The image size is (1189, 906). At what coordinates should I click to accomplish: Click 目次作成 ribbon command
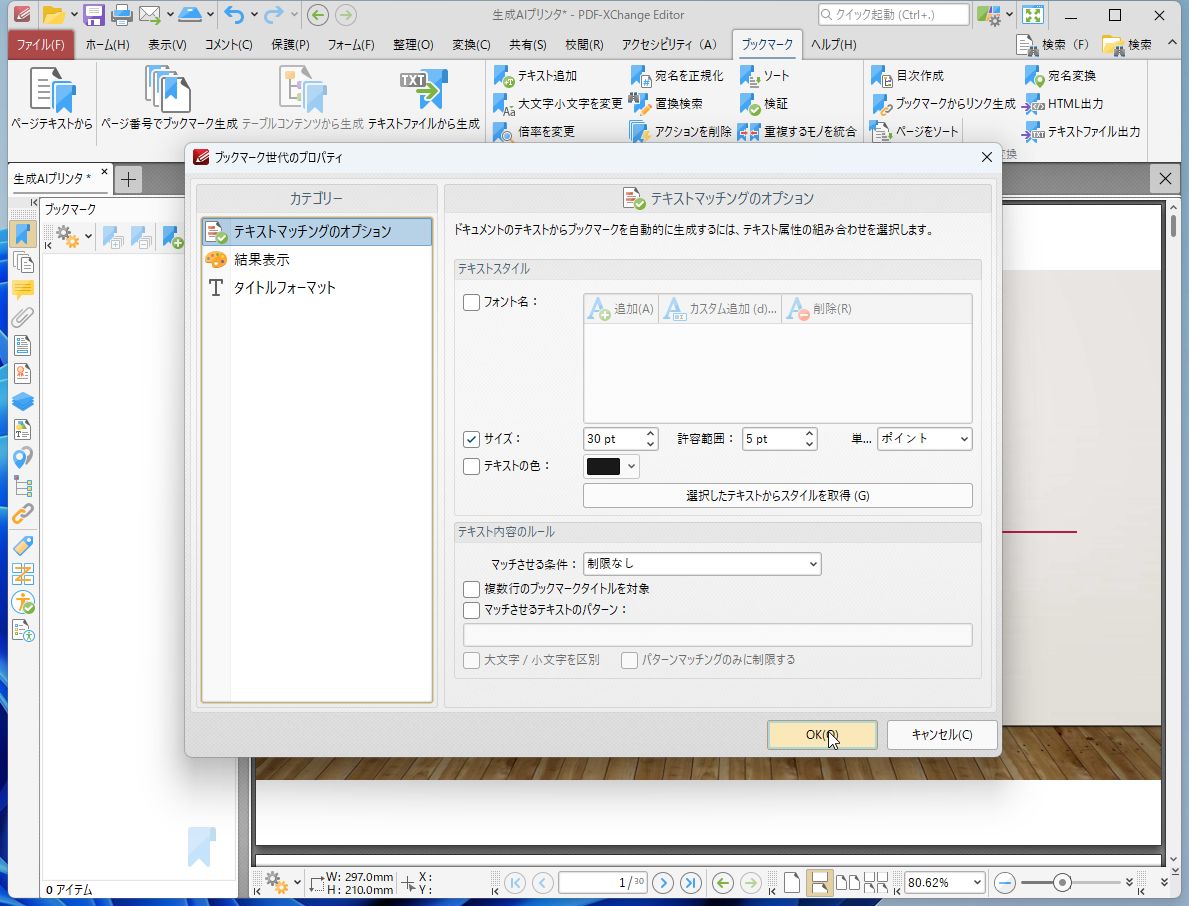[907, 76]
